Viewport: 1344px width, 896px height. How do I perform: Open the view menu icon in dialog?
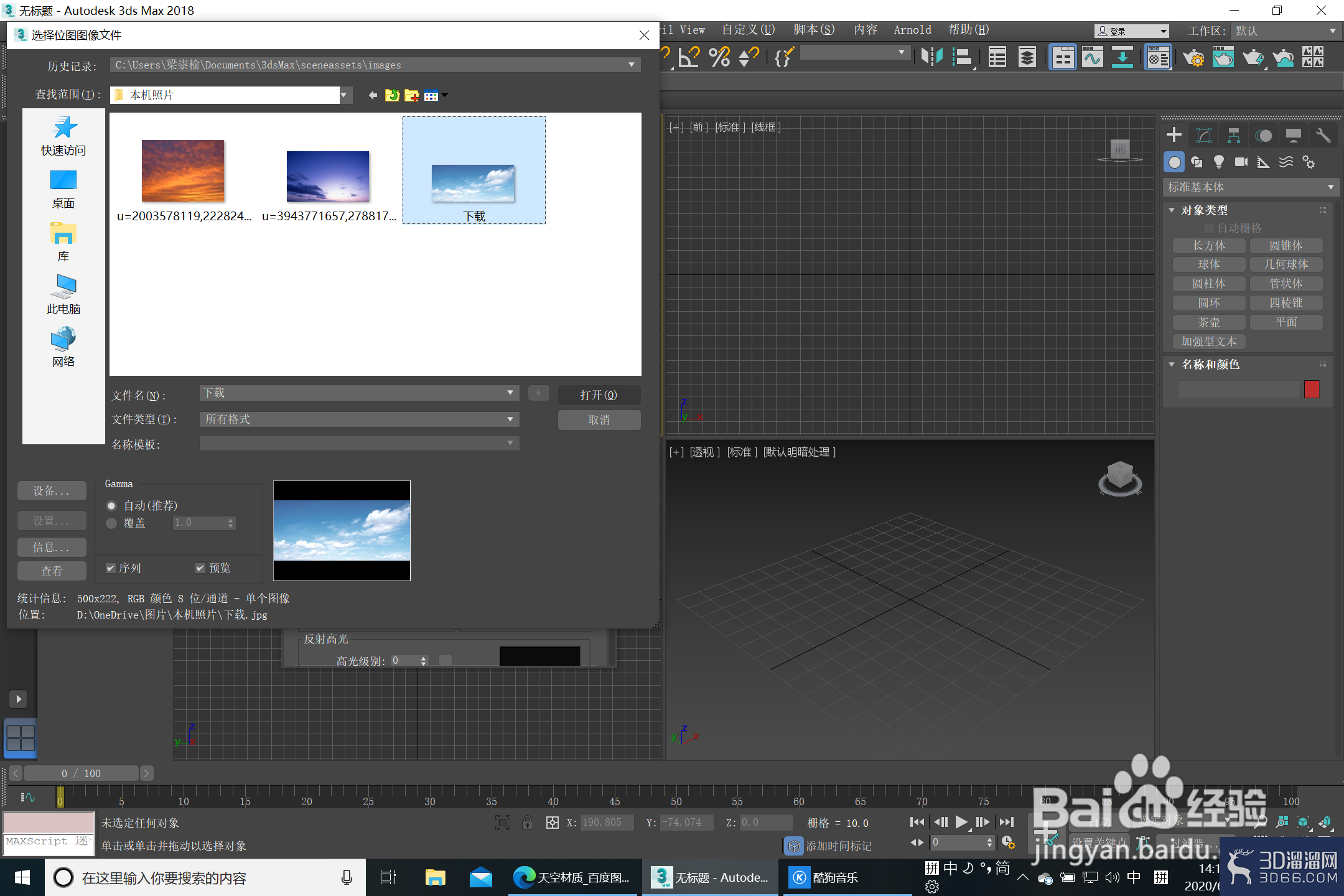[x=434, y=95]
